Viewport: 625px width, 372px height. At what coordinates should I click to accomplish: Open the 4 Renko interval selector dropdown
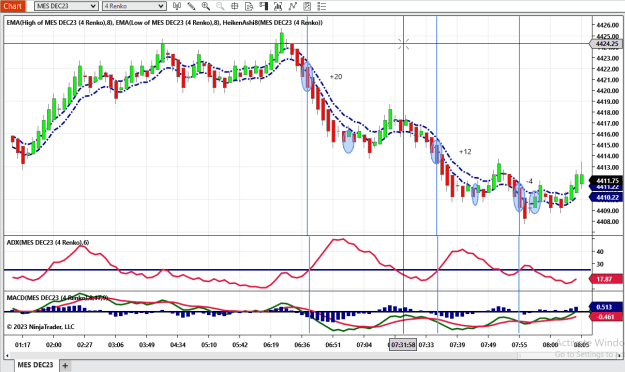tap(134, 6)
